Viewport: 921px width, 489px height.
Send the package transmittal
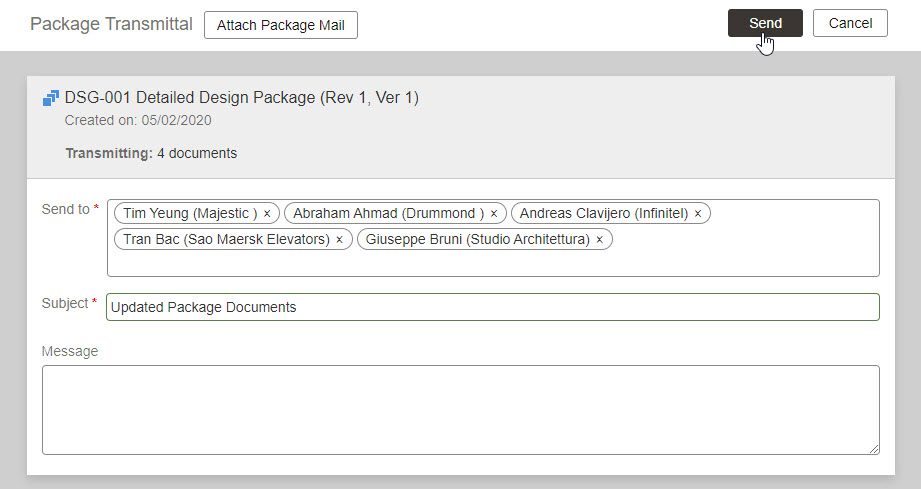coord(765,23)
